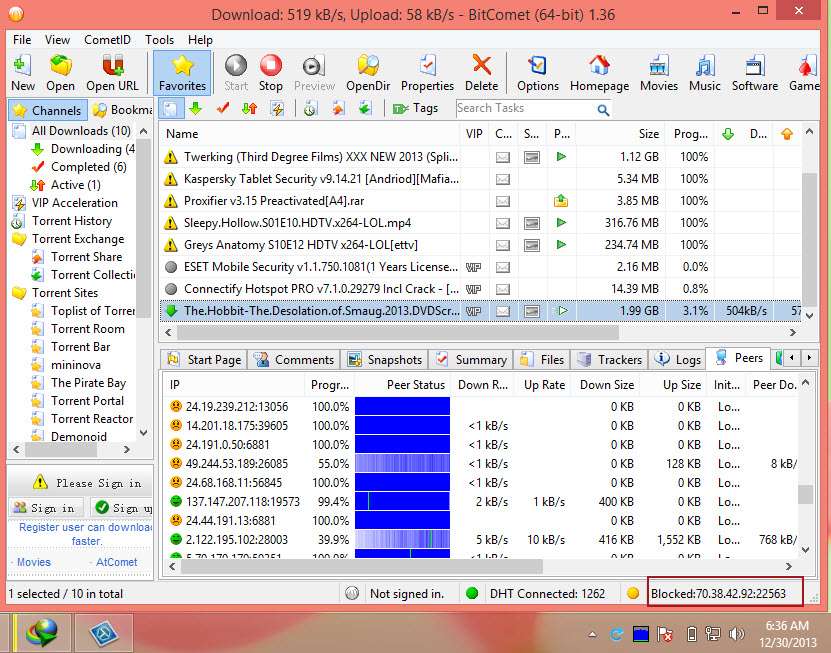The image size is (831, 653).
Task: Click the Sign in button
Action: pos(44,508)
